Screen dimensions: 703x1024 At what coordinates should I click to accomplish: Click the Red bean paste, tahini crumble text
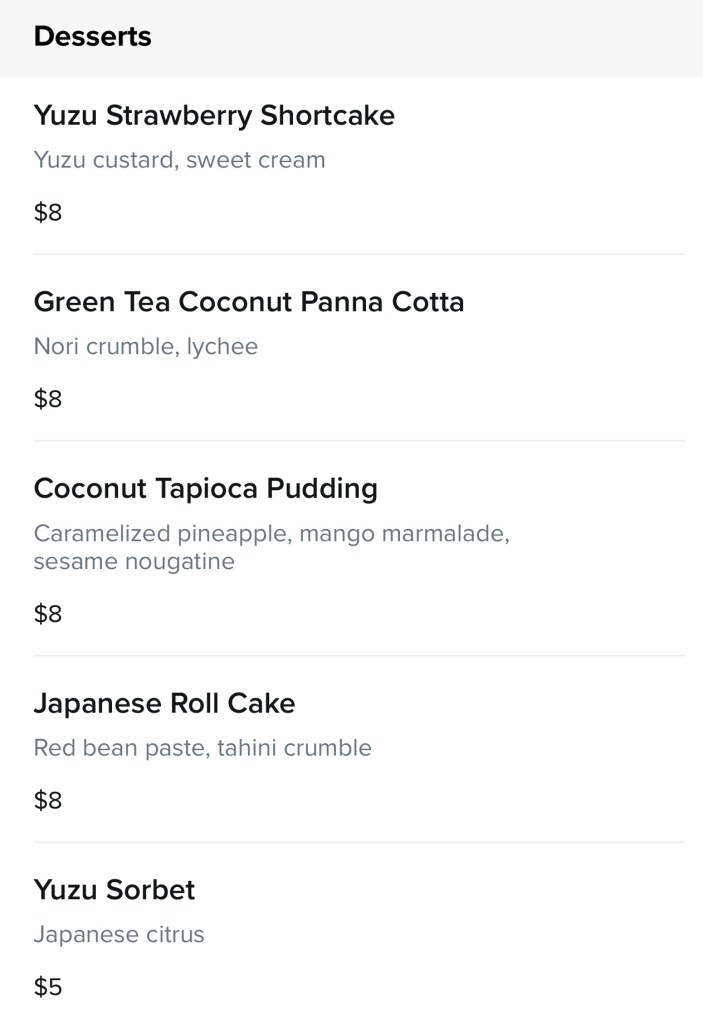pos(202,748)
